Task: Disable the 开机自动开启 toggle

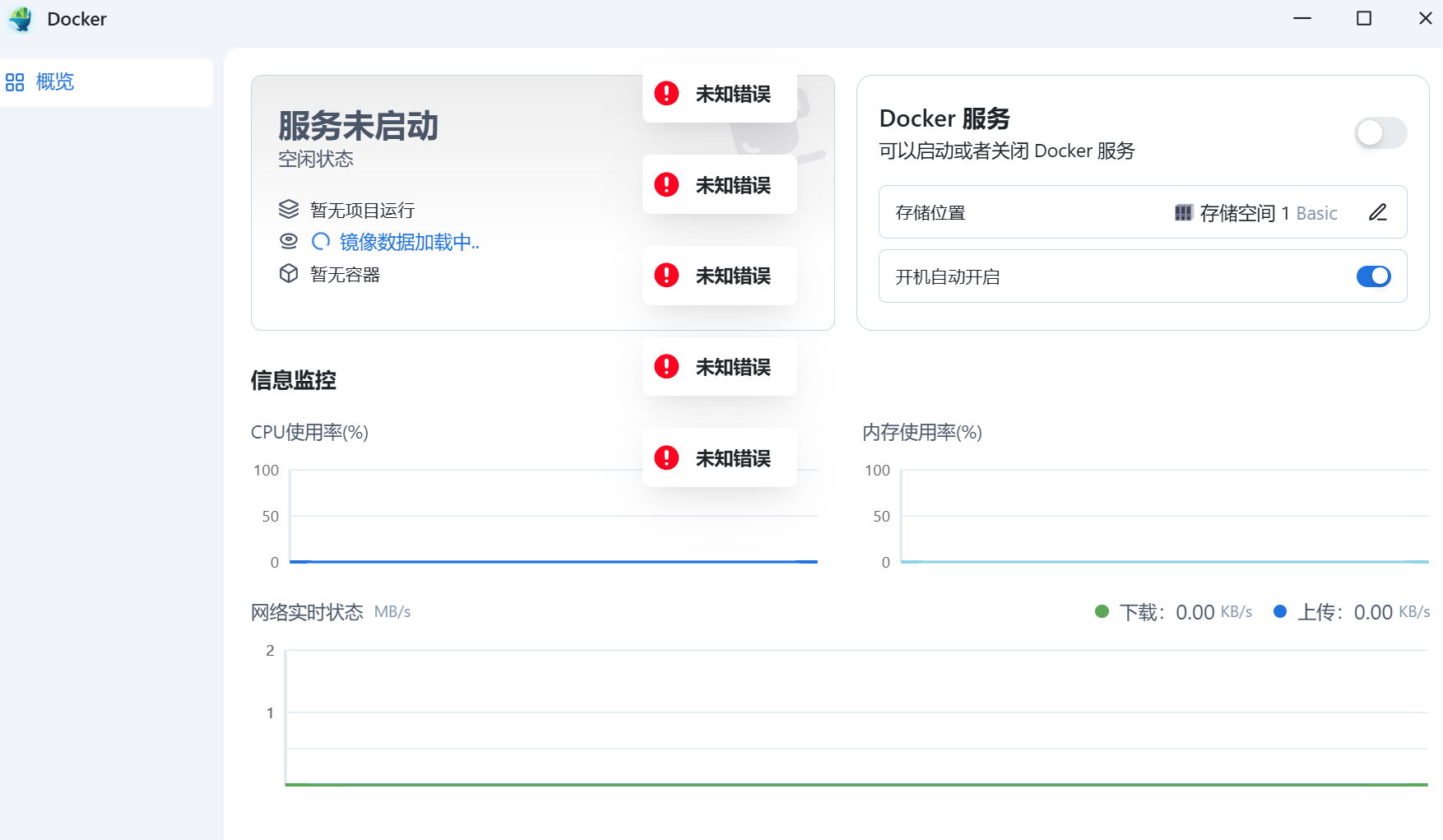Action: point(1374,276)
